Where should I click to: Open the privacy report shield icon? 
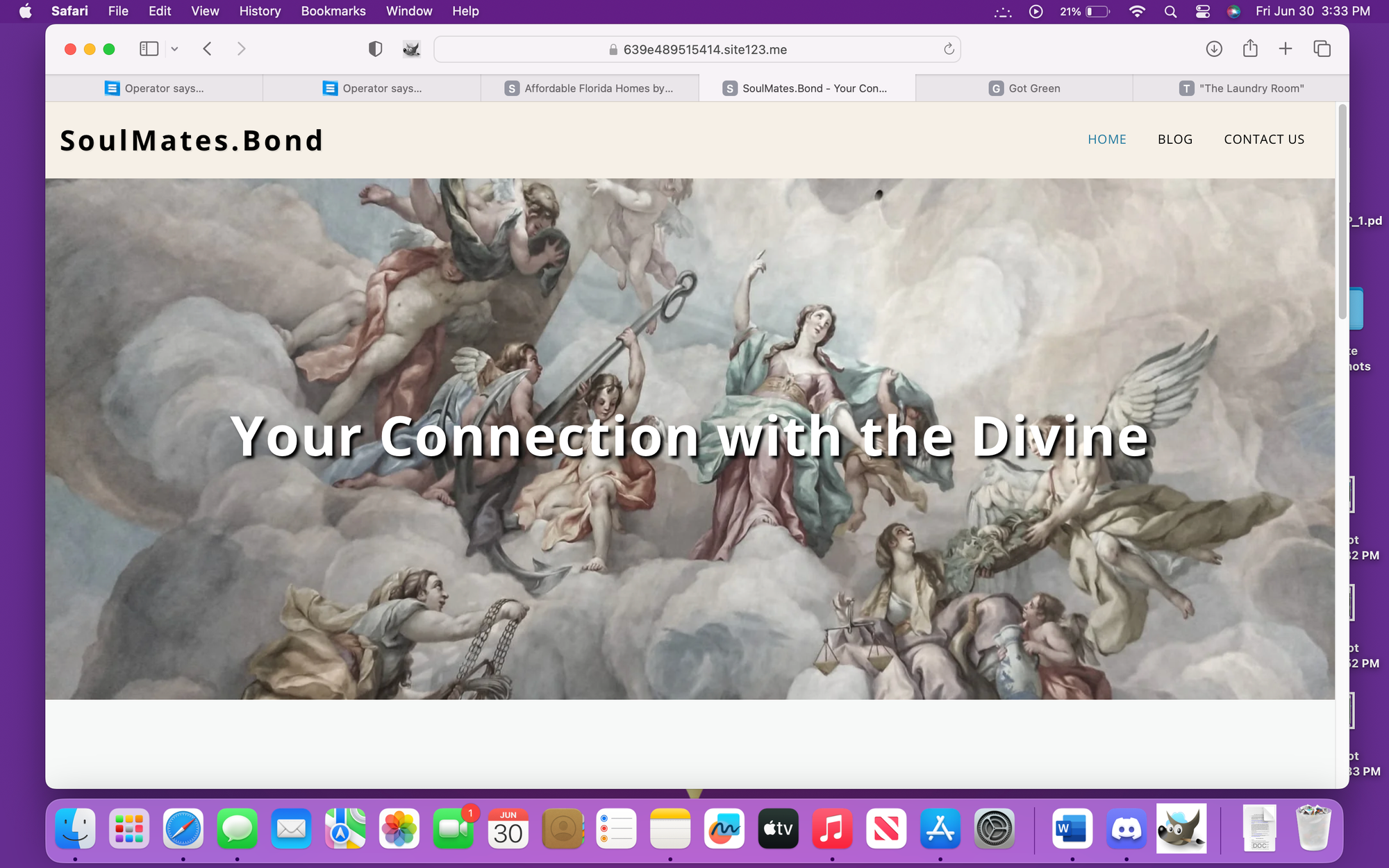[375, 49]
